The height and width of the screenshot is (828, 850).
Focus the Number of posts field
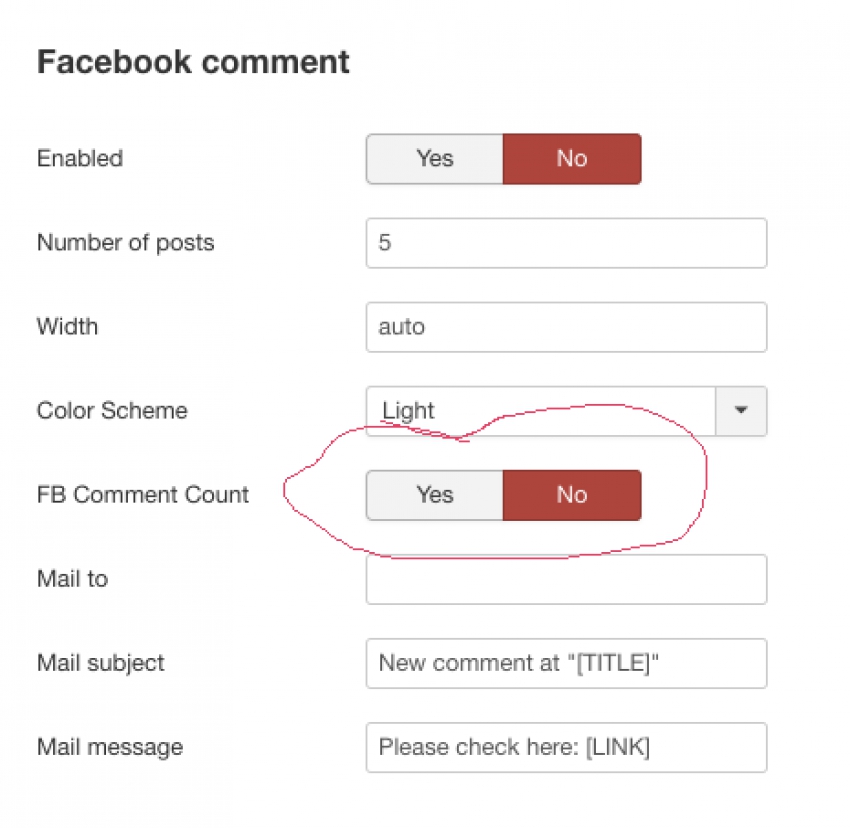pos(566,243)
